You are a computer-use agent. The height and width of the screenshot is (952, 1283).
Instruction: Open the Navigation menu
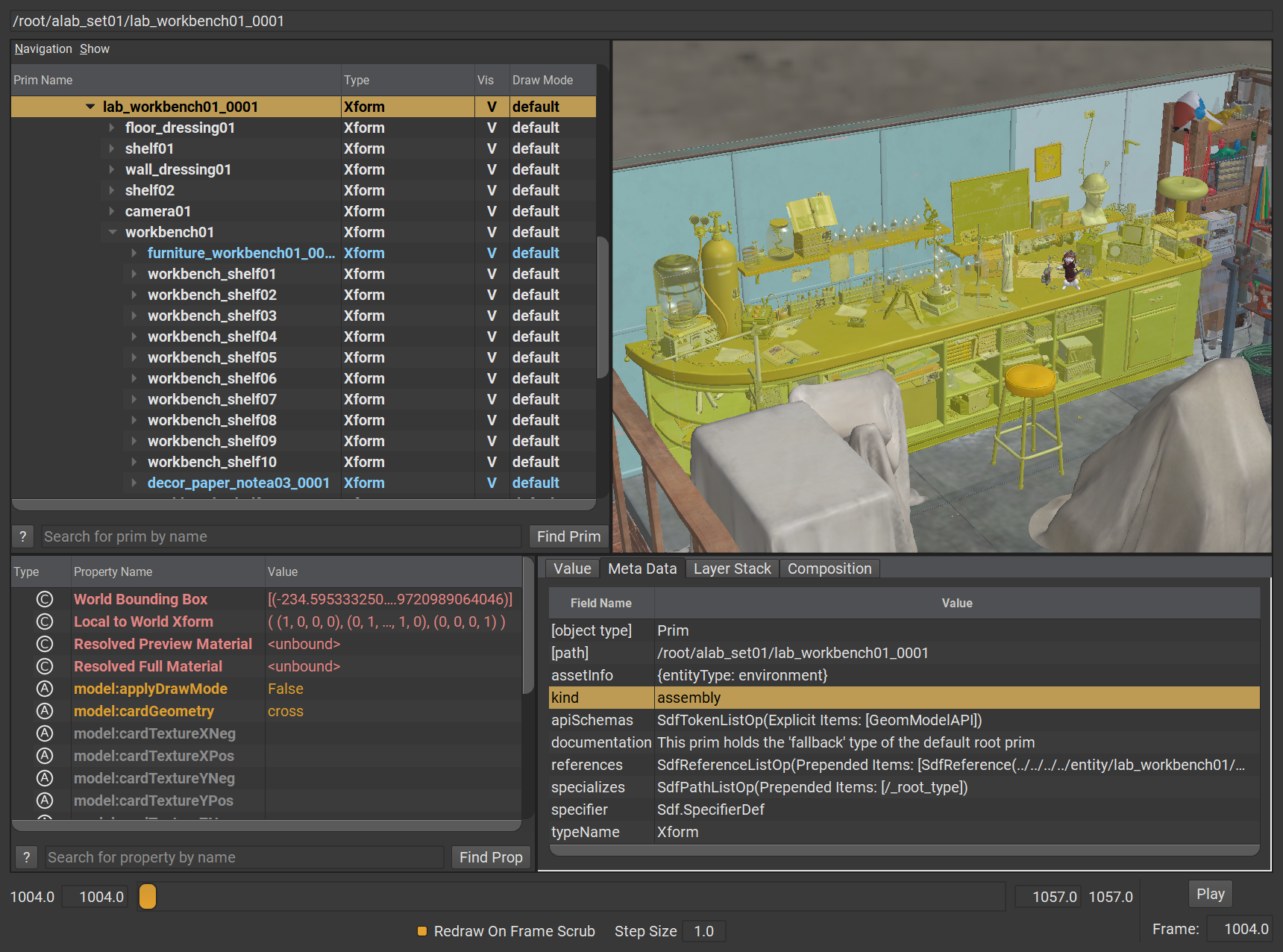(43, 48)
